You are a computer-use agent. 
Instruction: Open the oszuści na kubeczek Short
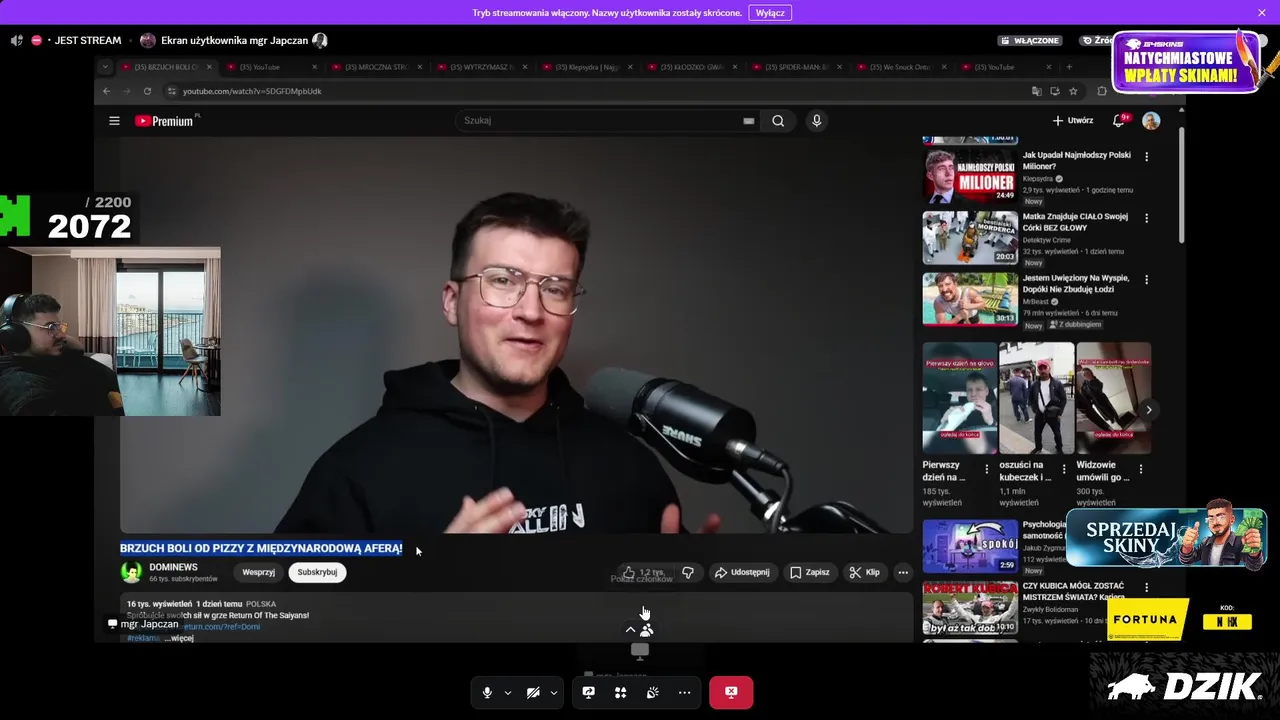tap(1037, 398)
